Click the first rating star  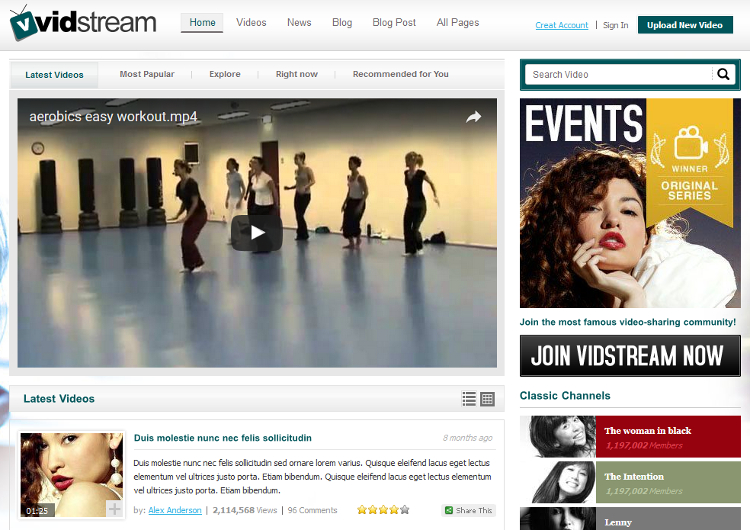point(362,510)
